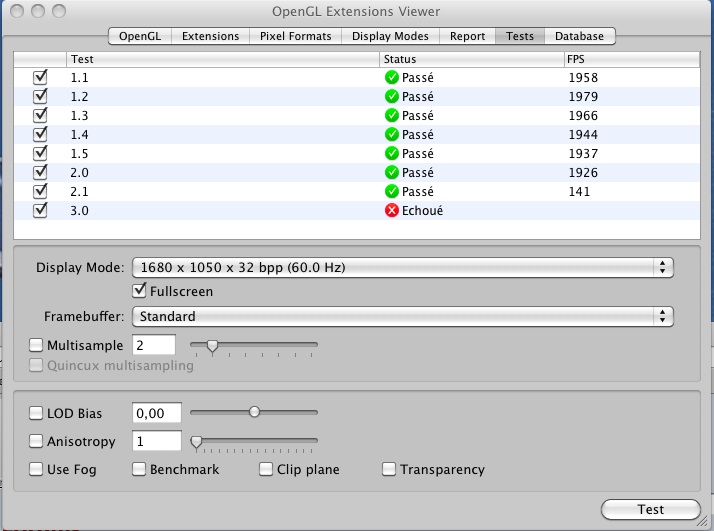The image size is (714, 531).
Task: Uncheck test 2.1 checkbox
Action: click(x=40, y=191)
